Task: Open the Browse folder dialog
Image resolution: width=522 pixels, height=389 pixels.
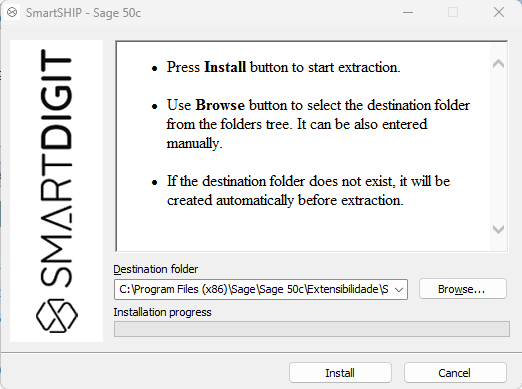Action: pos(463,289)
